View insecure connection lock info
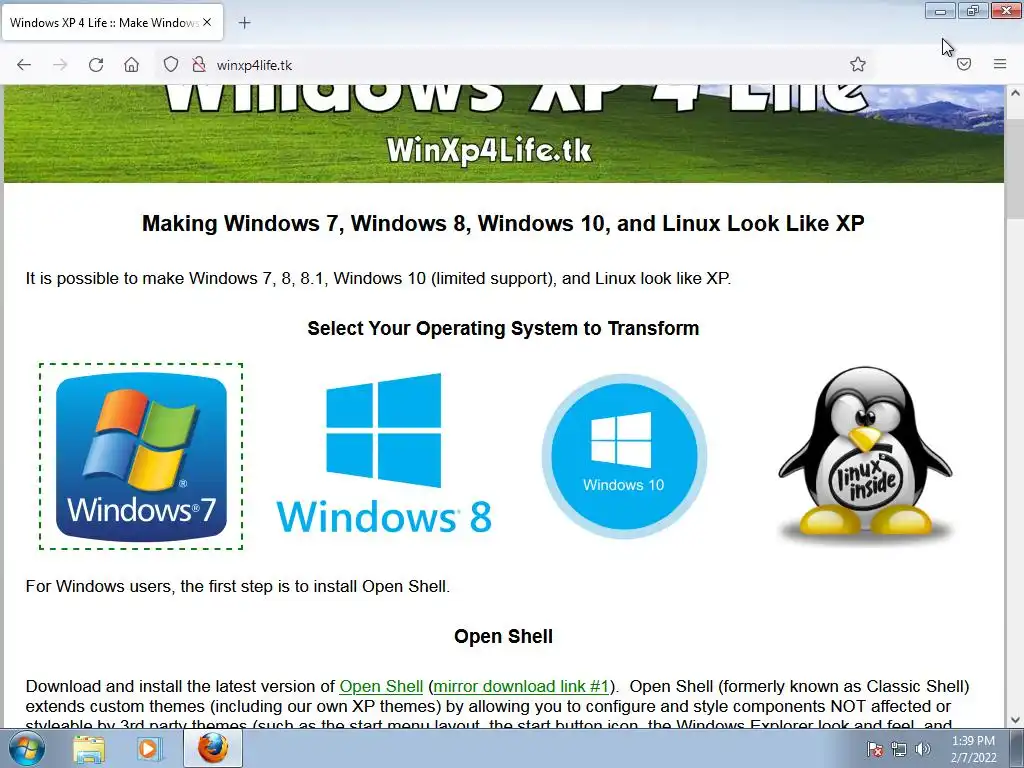This screenshot has height=768, width=1024. coord(199,65)
